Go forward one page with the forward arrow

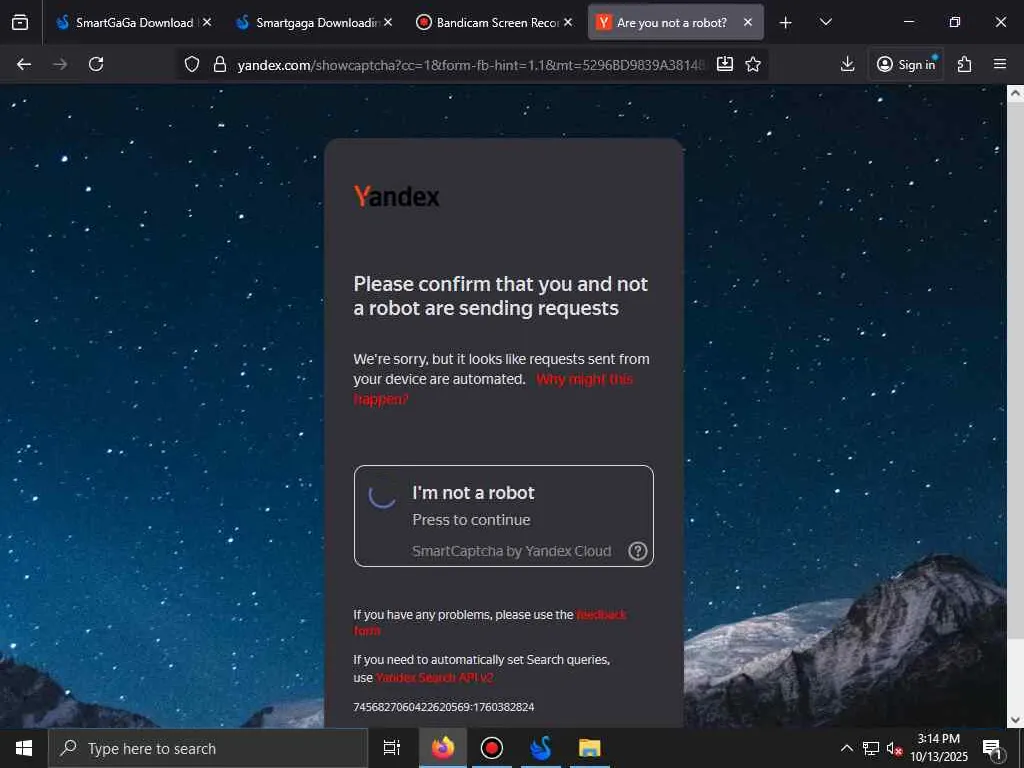pyautogui.click(x=60, y=64)
